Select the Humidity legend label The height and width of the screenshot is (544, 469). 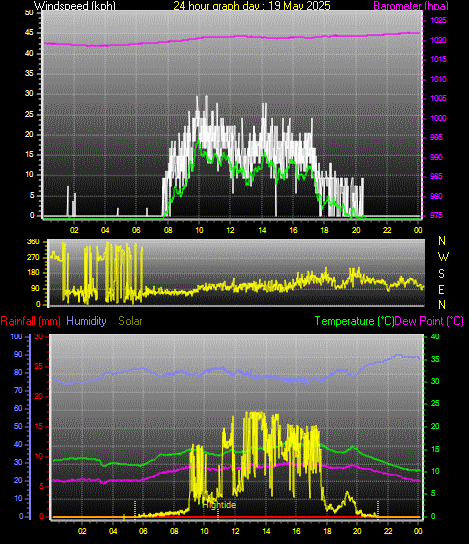click(x=86, y=321)
